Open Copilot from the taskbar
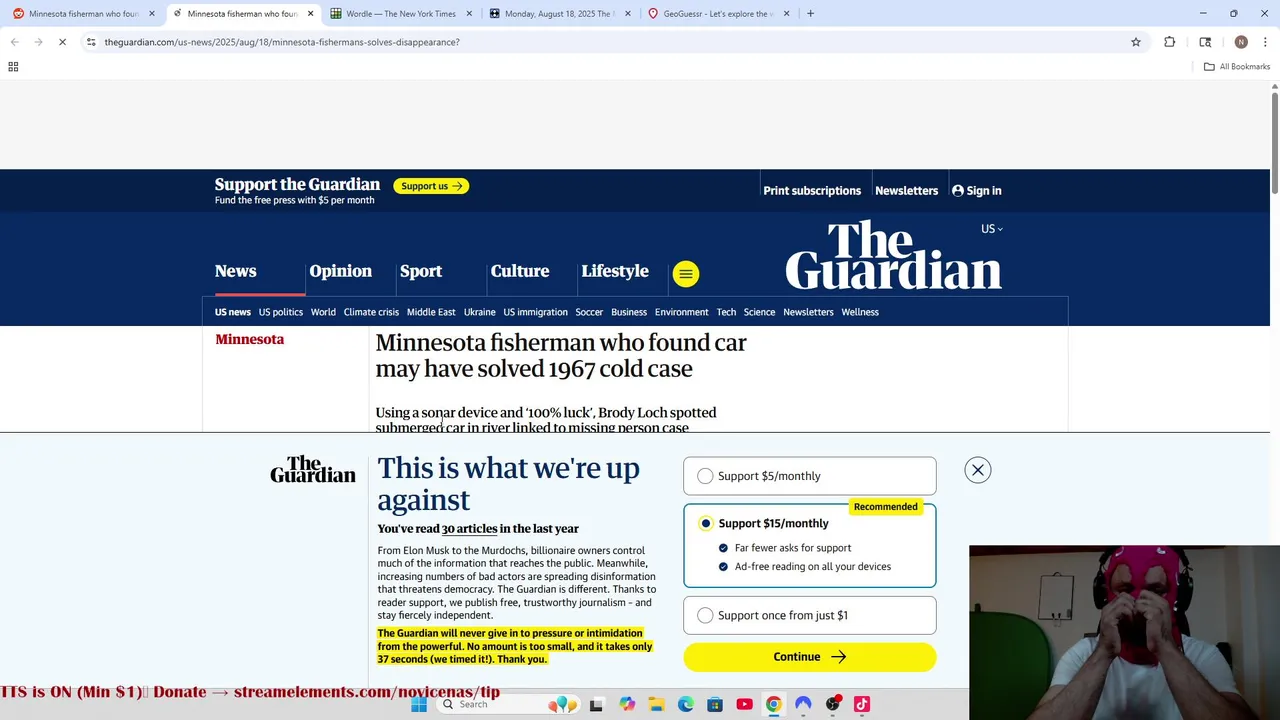The width and height of the screenshot is (1280, 720). pos(627,704)
